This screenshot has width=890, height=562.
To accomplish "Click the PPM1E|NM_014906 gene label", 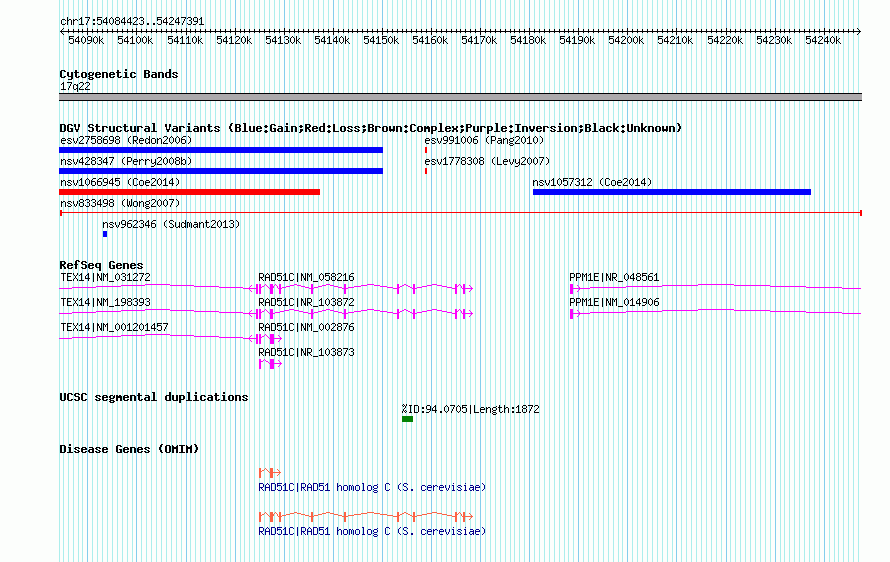I will click(x=614, y=302).
